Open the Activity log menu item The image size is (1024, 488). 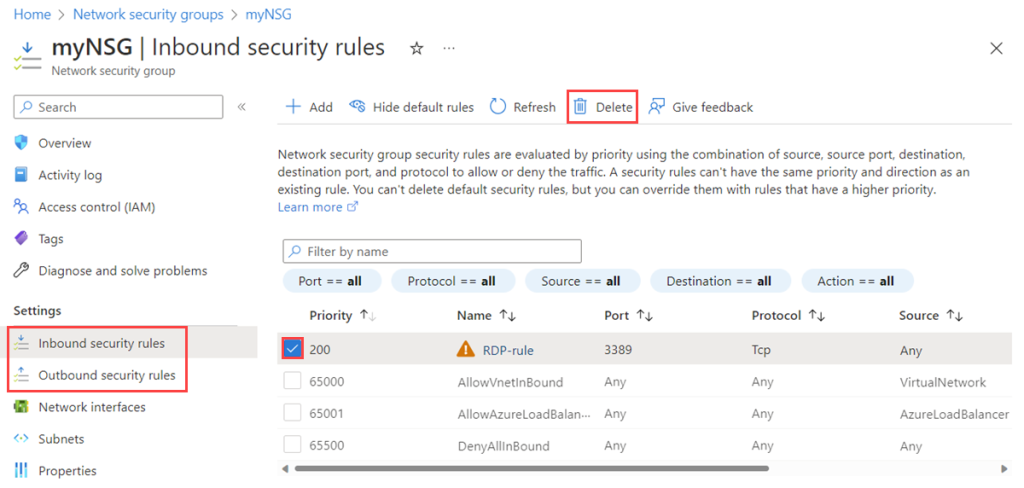pos(70,175)
